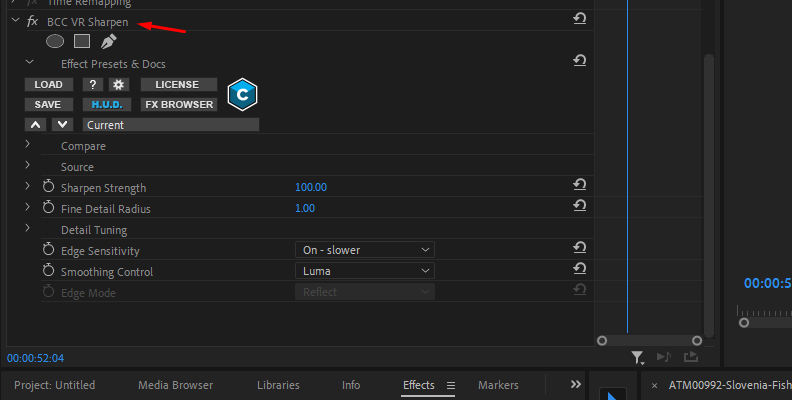Reset the Sharpen Strength parameter
The height and width of the screenshot is (400, 792).
pos(579,185)
